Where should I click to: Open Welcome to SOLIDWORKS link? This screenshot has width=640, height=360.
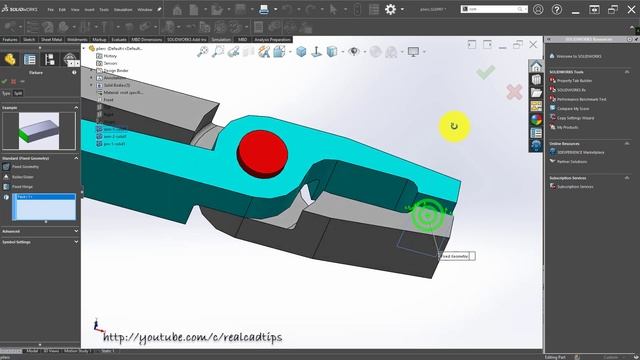[x=579, y=56]
